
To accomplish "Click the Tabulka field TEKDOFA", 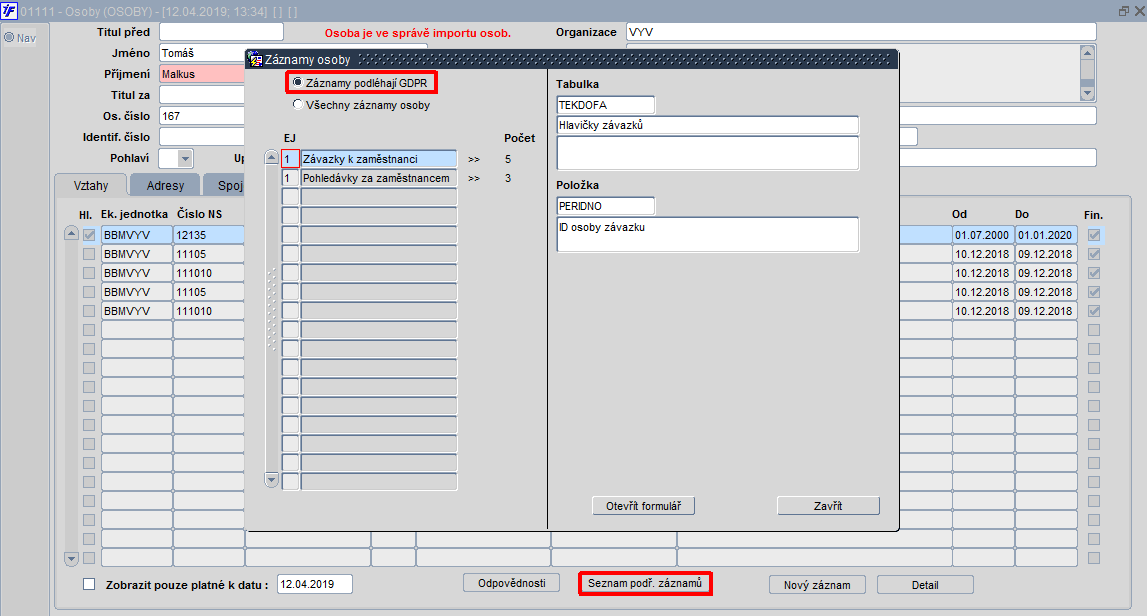I will click(x=605, y=105).
